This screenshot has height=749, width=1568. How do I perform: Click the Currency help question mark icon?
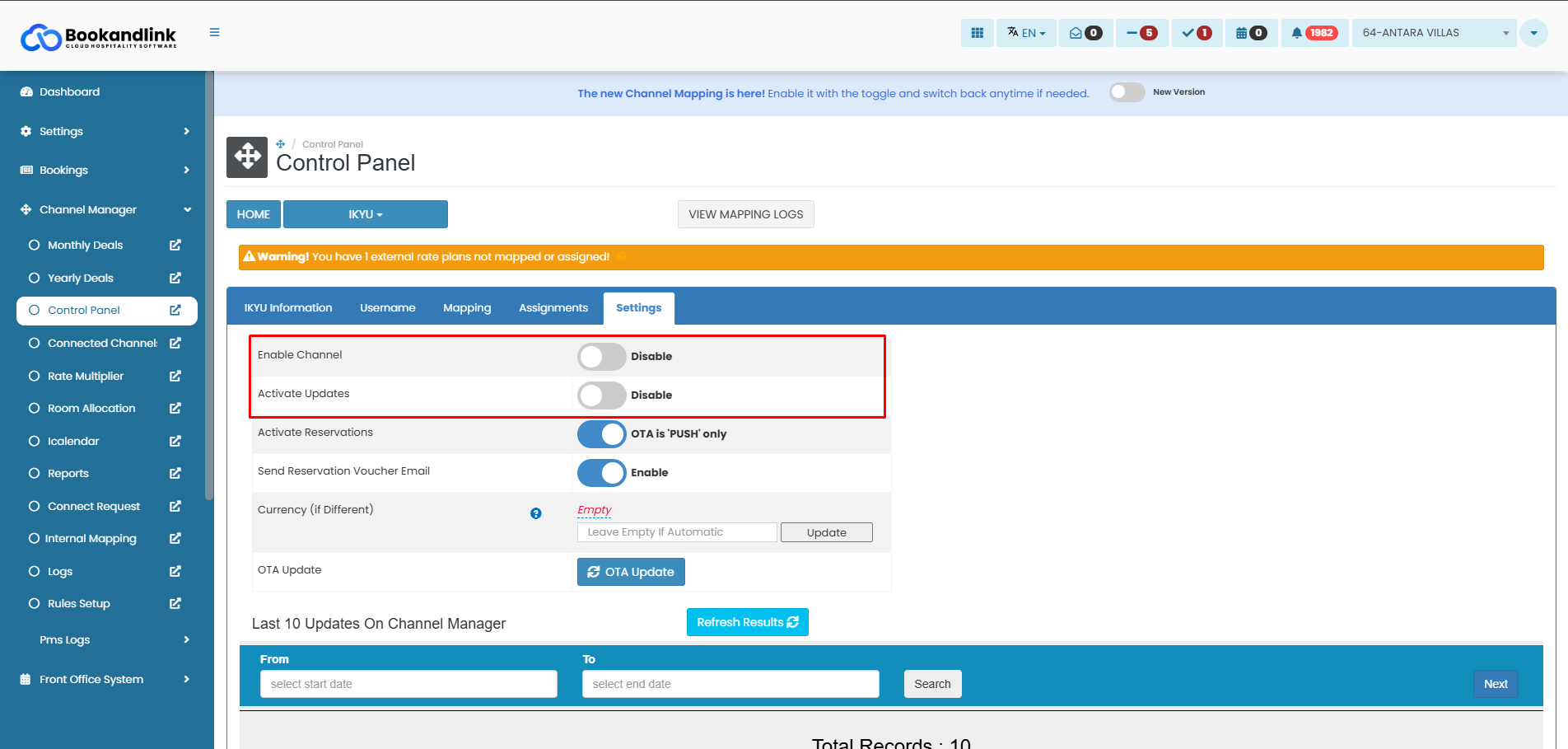tap(536, 513)
